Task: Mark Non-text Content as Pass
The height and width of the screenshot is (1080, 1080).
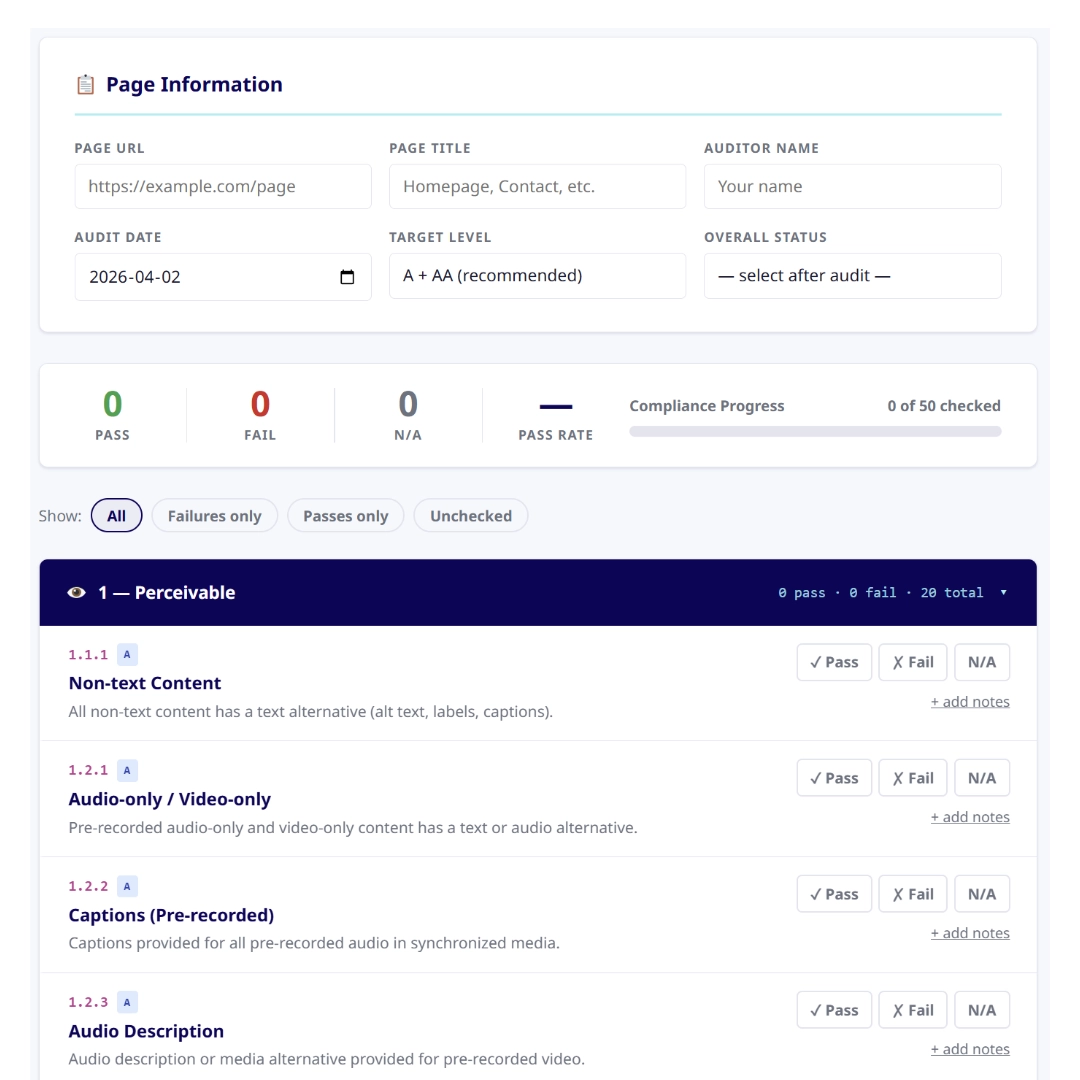Action: click(834, 662)
